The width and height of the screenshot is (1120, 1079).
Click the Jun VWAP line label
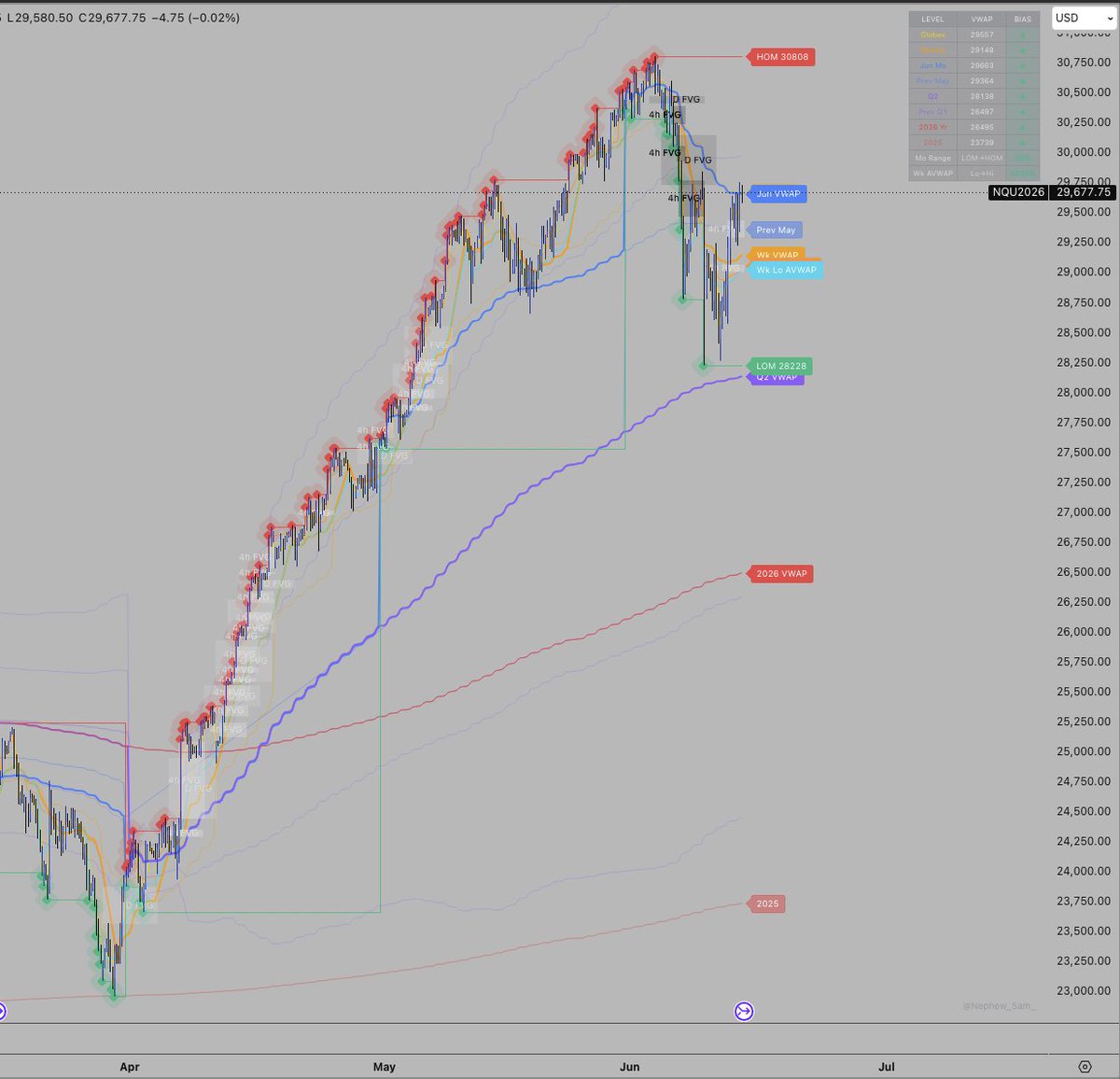(777, 194)
